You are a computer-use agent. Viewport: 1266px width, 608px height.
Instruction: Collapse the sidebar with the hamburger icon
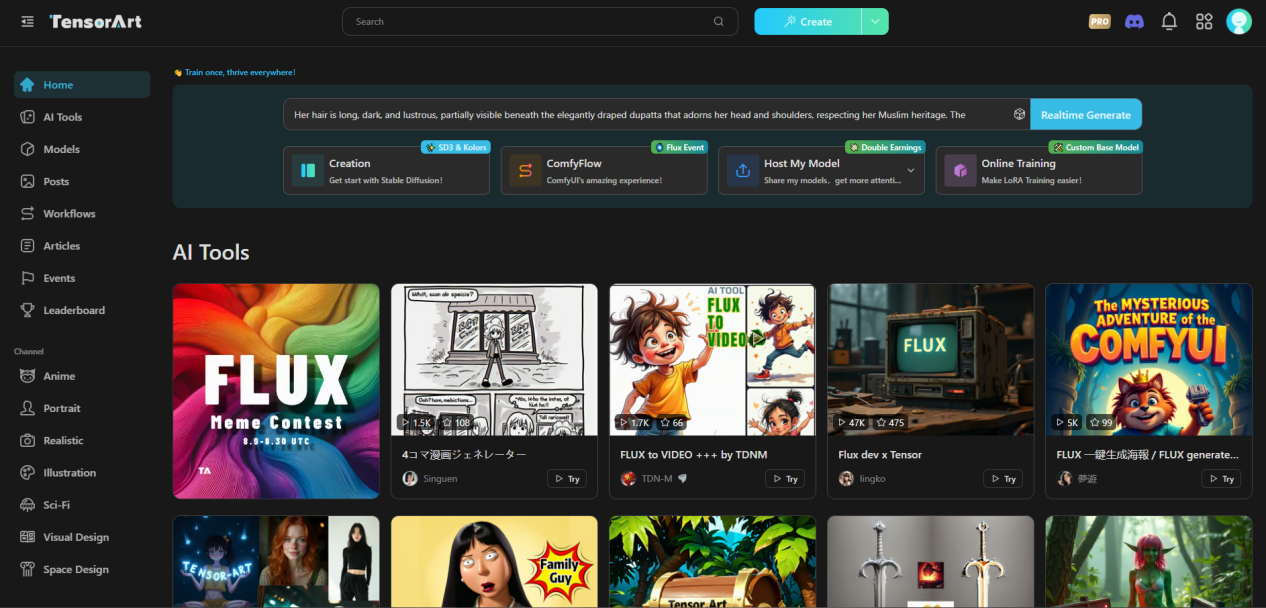click(x=27, y=21)
